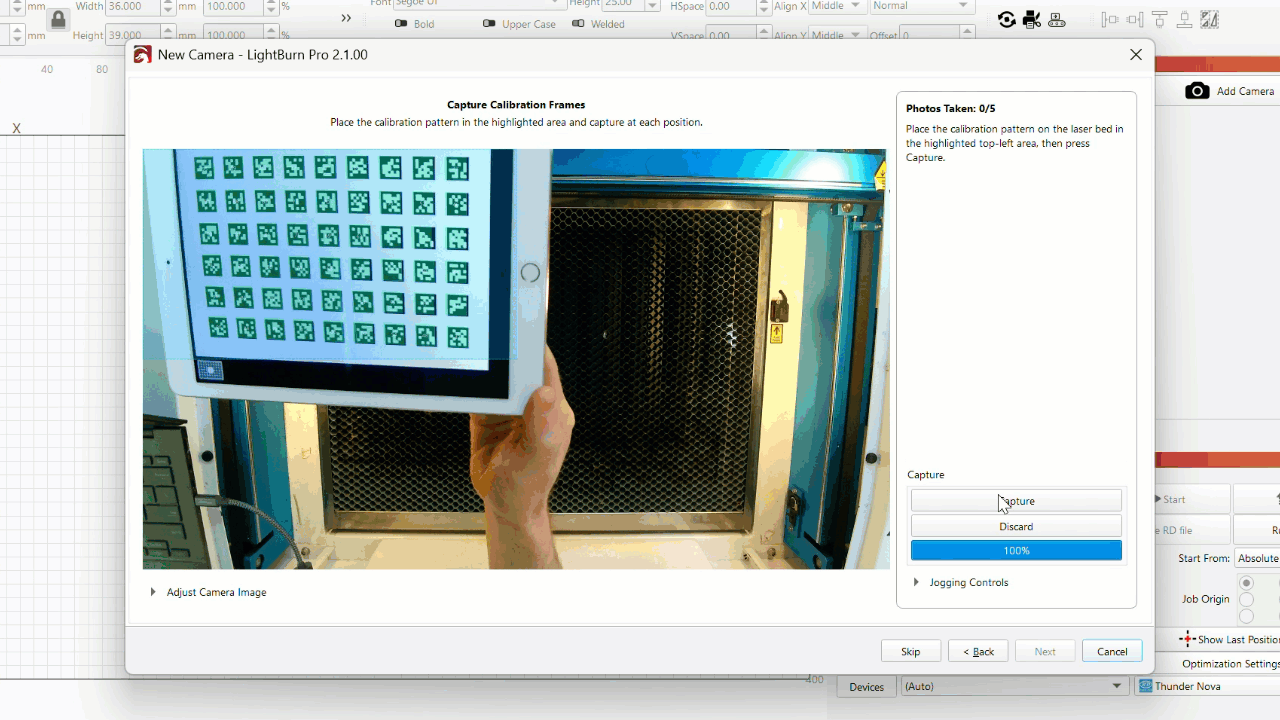The height and width of the screenshot is (720, 1280).
Task: Click the Back button
Action: coord(978,651)
